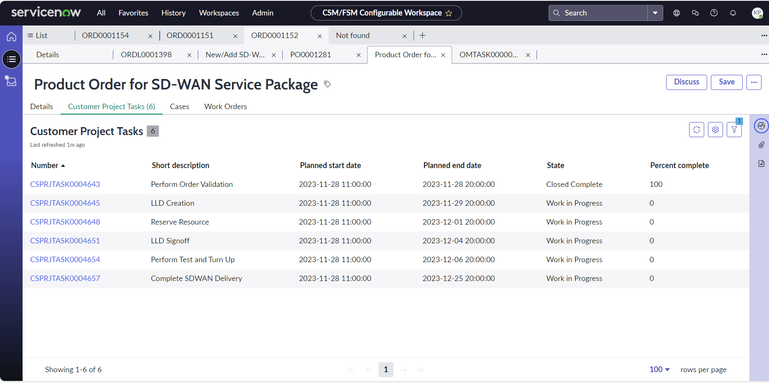The width and height of the screenshot is (769, 383).
Task: Switch to the OMTASK sub-tab
Action: click(x=488, y=55)
